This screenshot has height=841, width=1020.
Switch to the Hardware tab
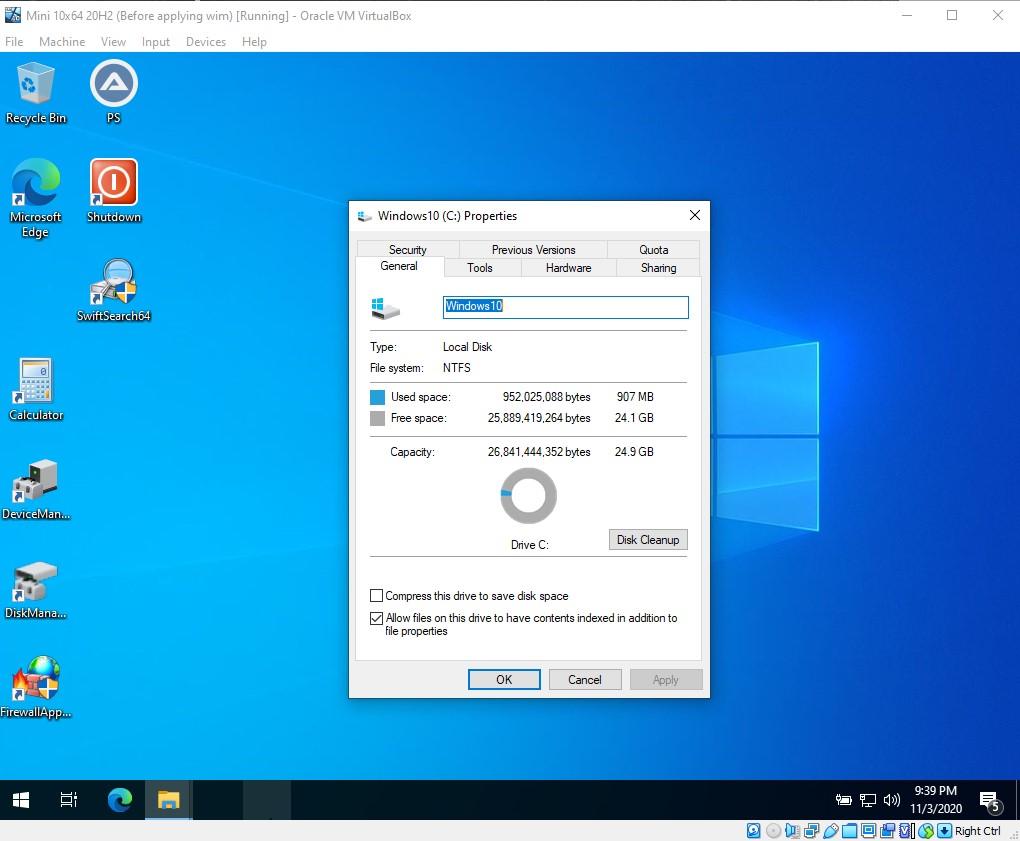569,268
